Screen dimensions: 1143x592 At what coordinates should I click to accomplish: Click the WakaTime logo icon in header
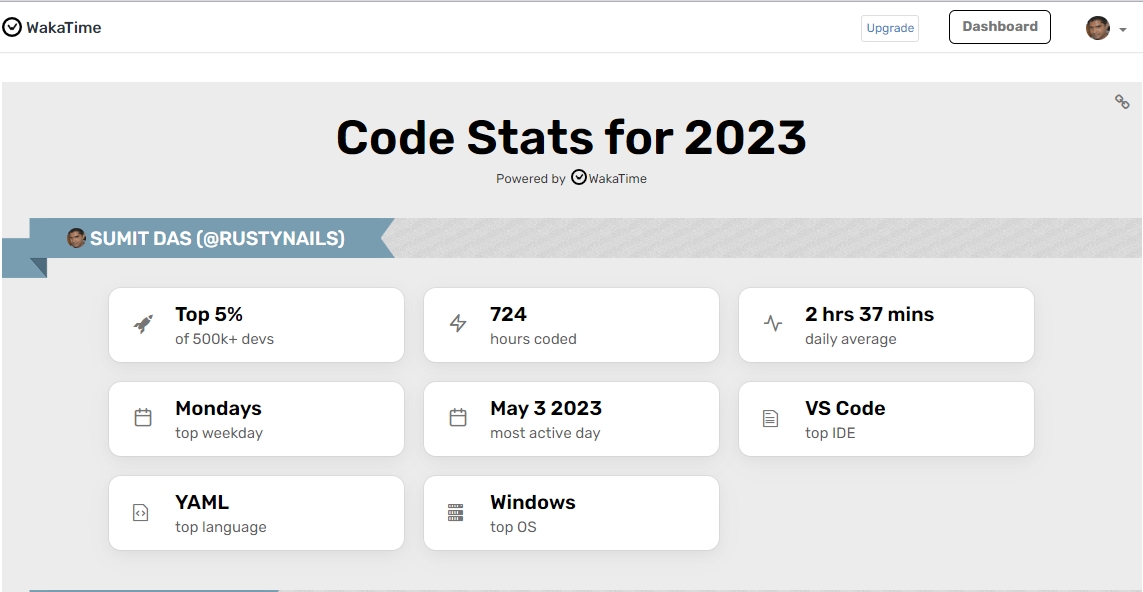(x=12, y=28)
